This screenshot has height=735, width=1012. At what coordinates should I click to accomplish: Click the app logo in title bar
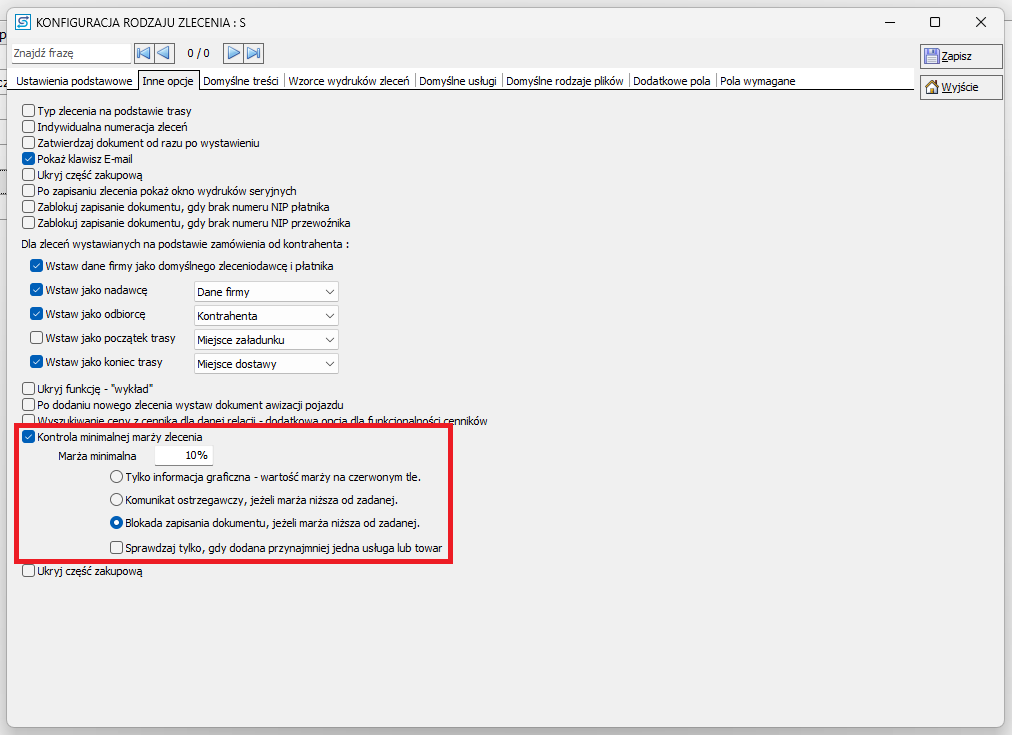(22, 21)
